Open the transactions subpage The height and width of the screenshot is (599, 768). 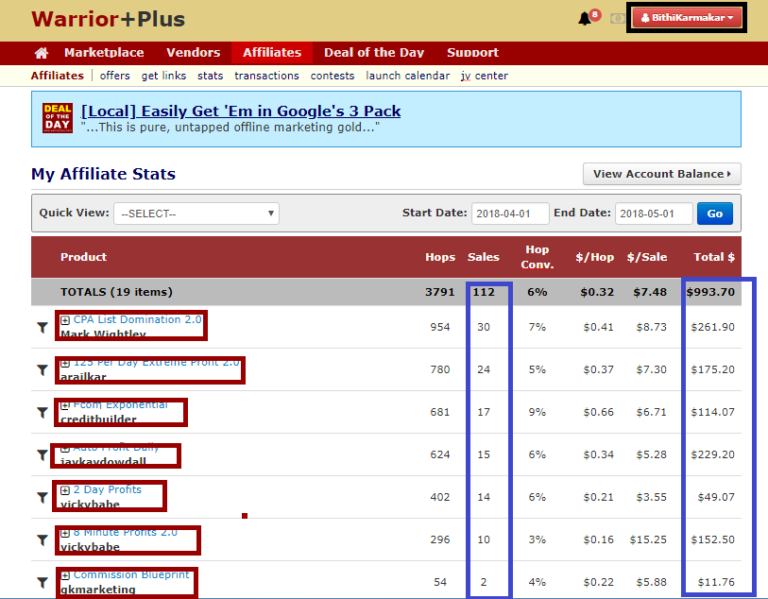pos(266,76)
